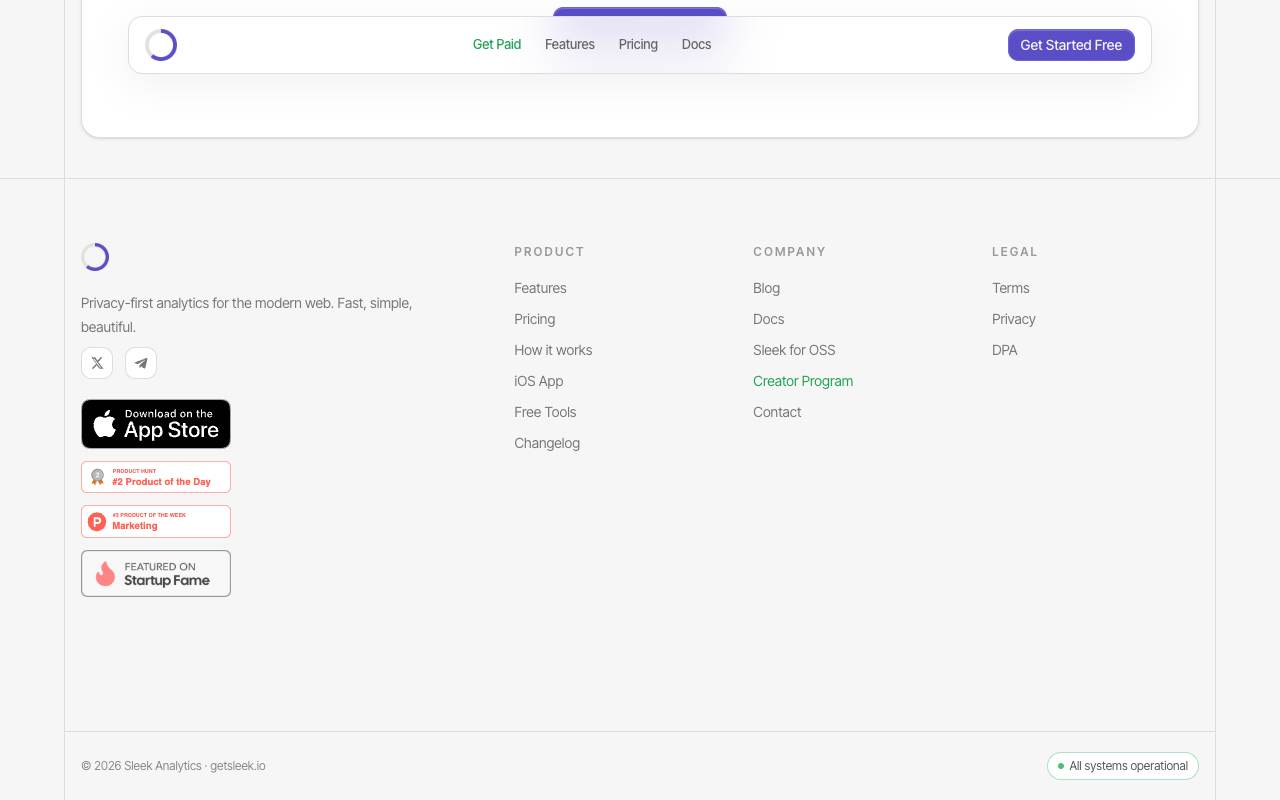Click the Get Started Free button
Image resolution: width=1280 pixels, height=800 pixels.
pyautogui.click(x=1071, y=45)
